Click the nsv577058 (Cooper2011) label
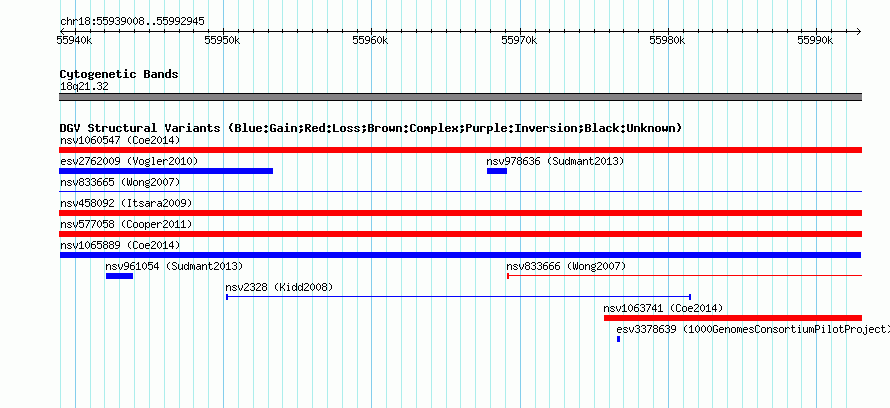 (126, 224)
